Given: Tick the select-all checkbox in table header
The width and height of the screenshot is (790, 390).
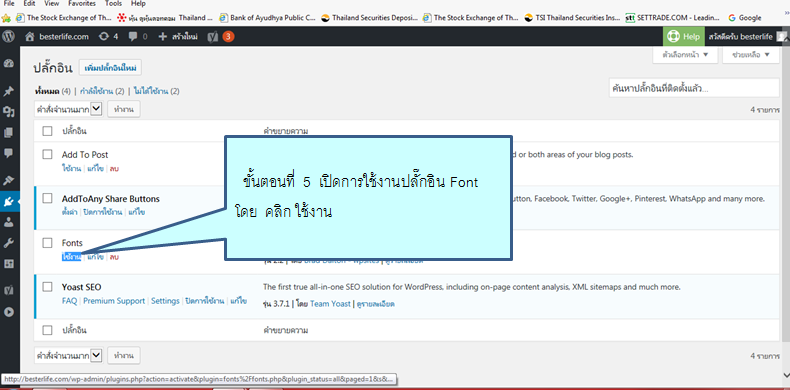Looking at the screenshot, I should [x=47, y=131].
